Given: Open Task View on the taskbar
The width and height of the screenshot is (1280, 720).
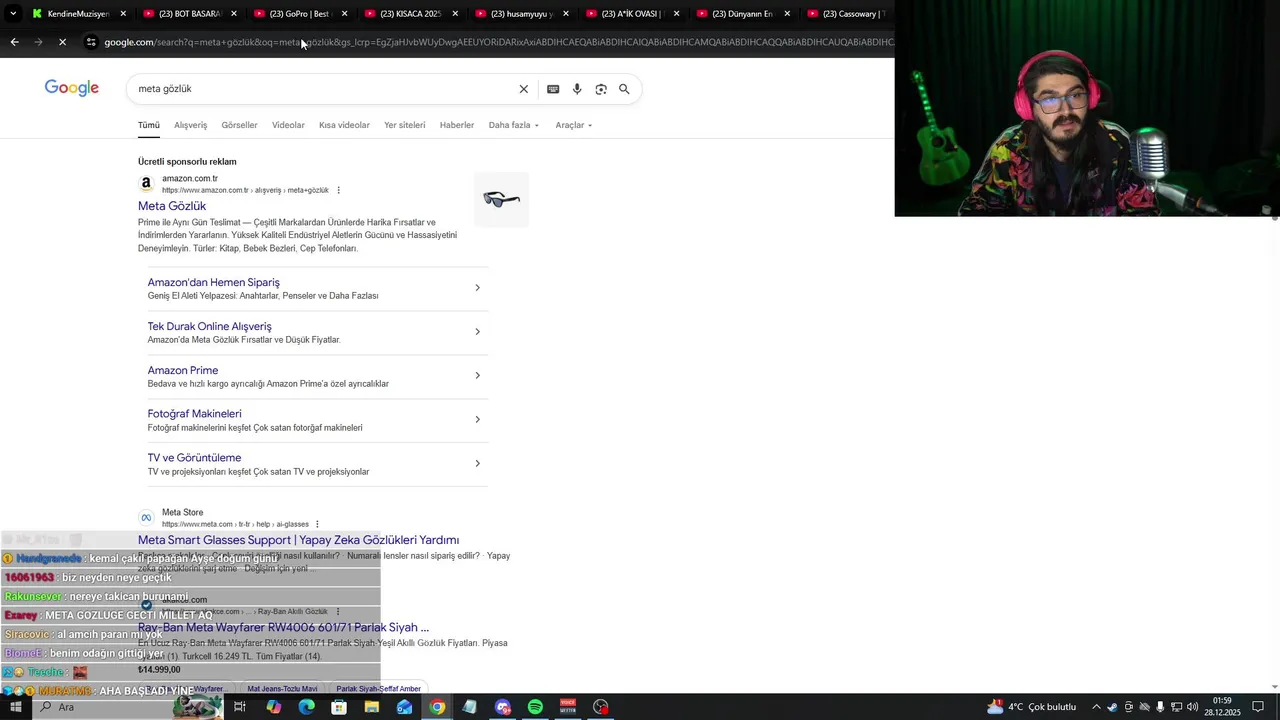Looking at the screenshot, I should (x=240, y=707).
